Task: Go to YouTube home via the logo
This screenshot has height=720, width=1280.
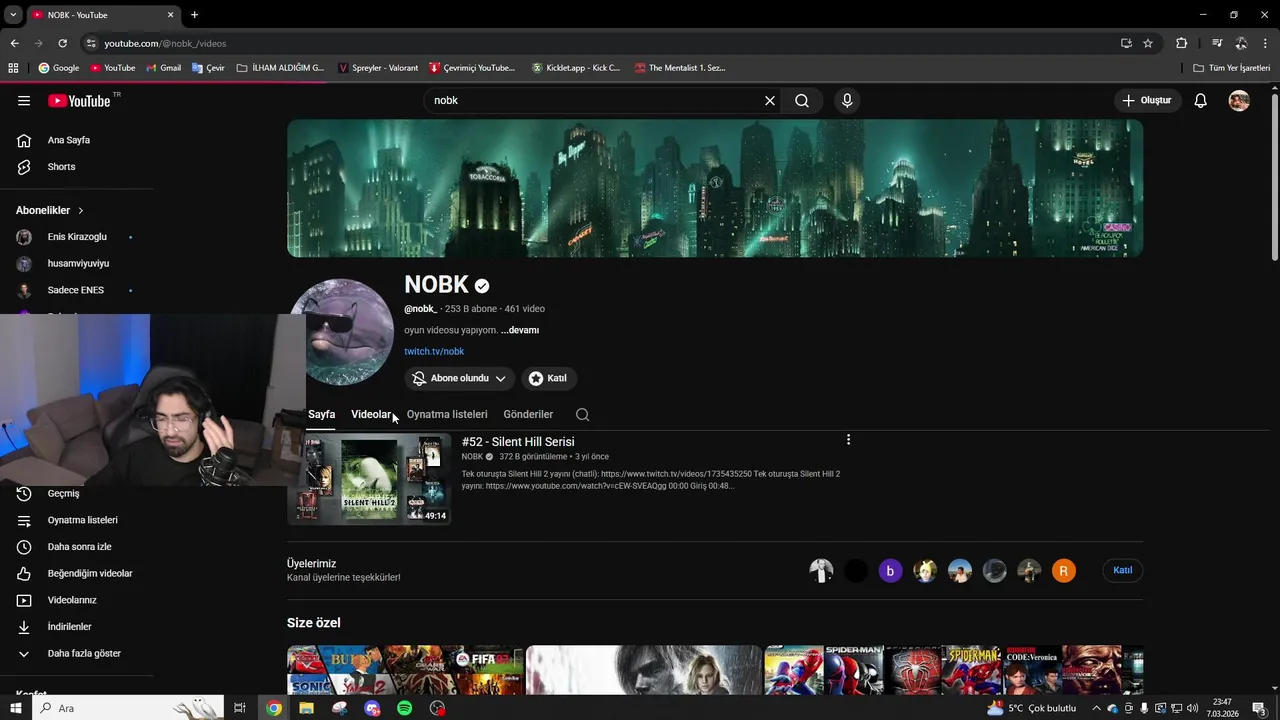Action: [79, 100]
